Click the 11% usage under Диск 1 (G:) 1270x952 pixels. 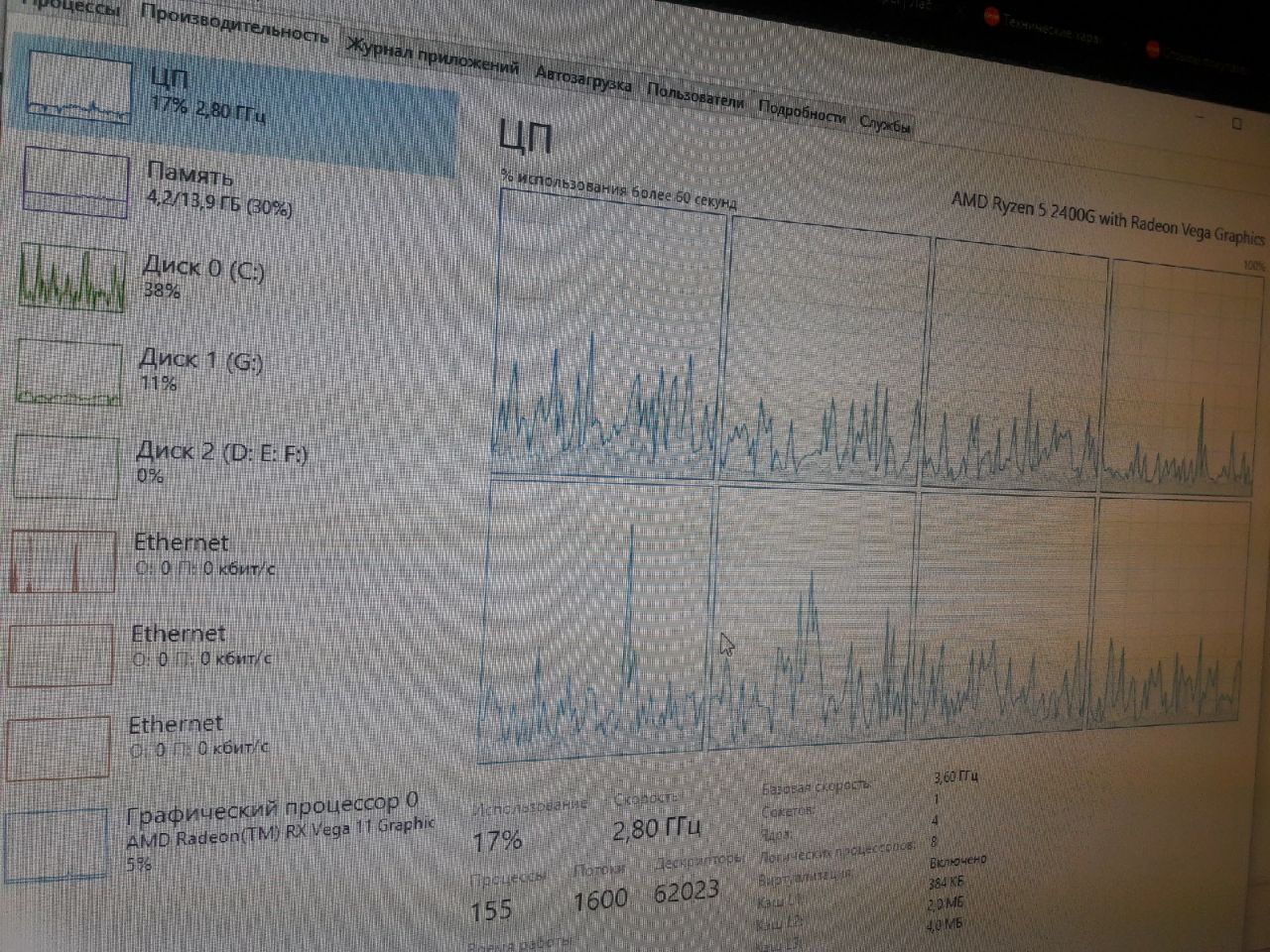[158, 383]
